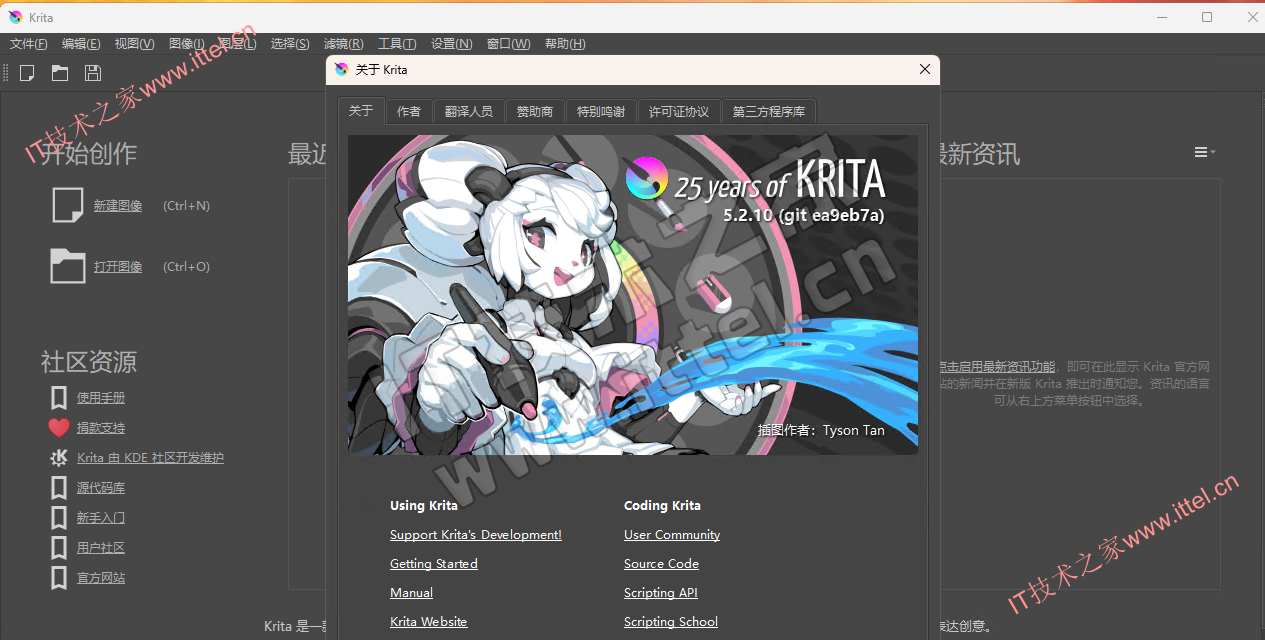The height and width of the screenshot is (640, 1265).
Task: Open the 源代码库 link
Action: 101,488
